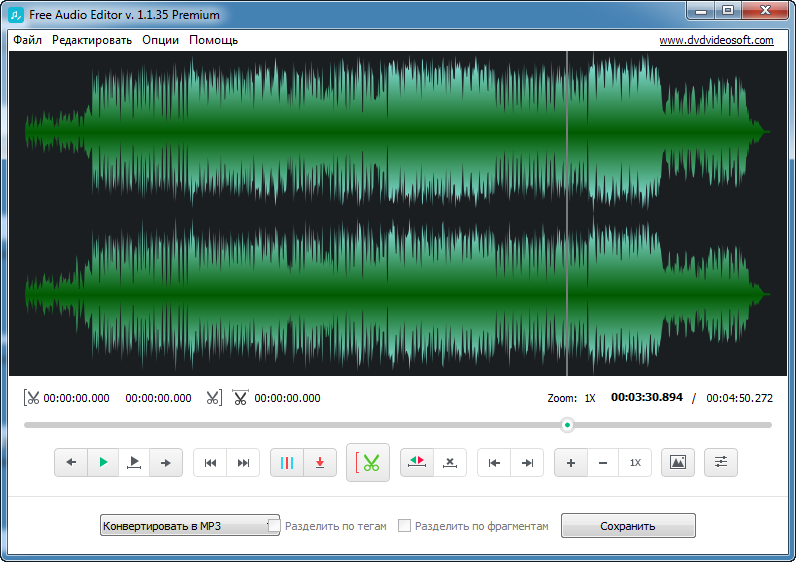Click the Сохранить button
Image resolution: width=796 pixels, height=562 pixels.
point(628,525)
